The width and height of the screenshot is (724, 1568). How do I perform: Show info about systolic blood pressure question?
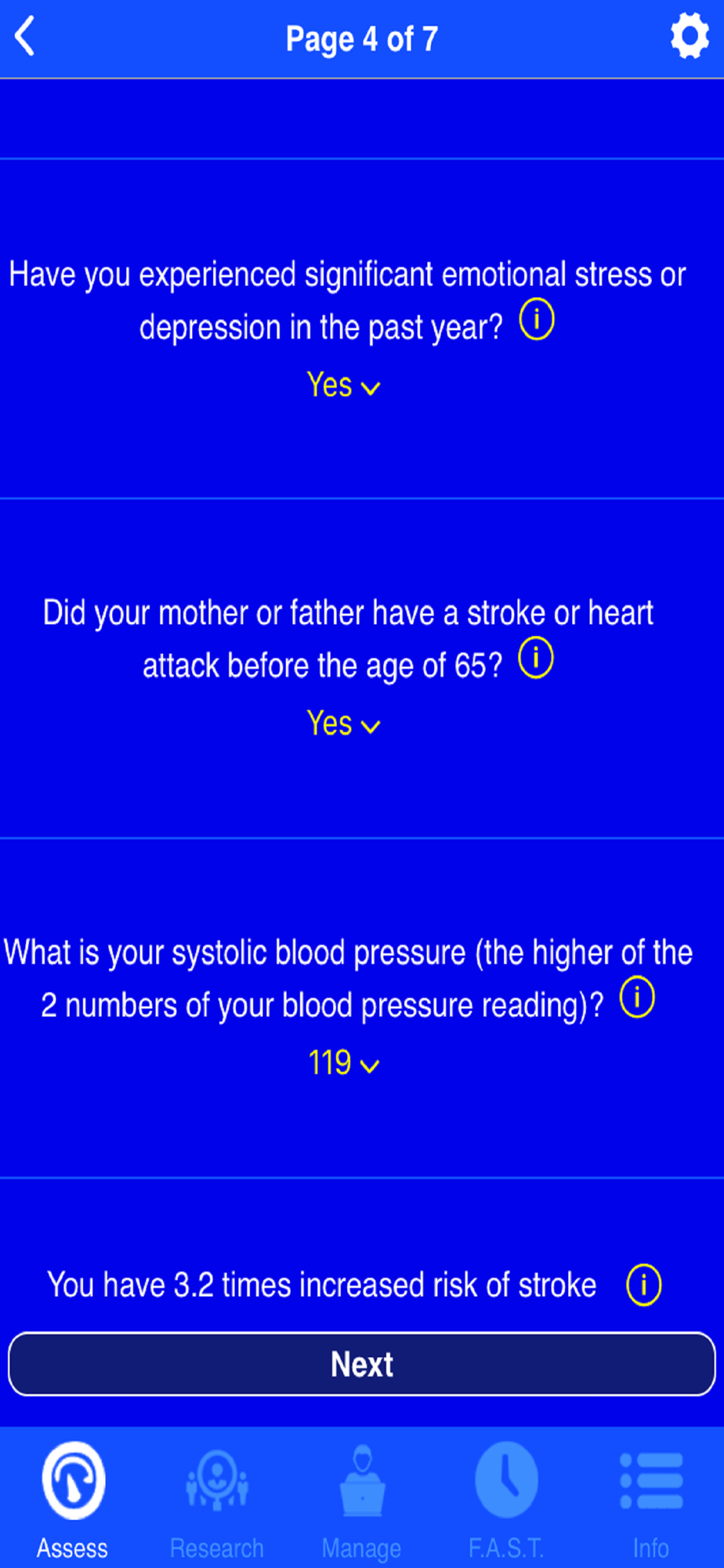(637, 997)
